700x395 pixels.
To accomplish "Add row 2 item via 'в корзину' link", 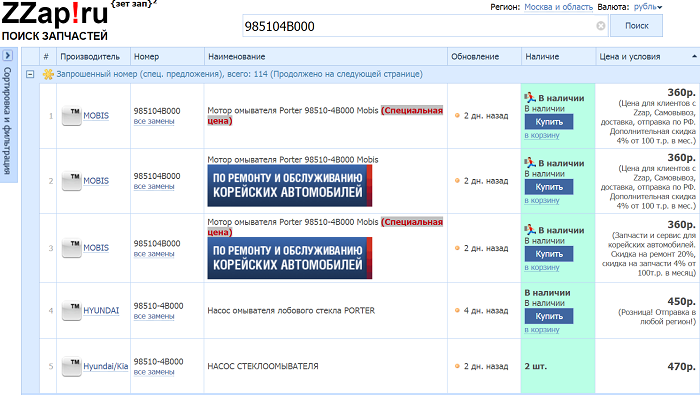I will (x=542, y=200).
